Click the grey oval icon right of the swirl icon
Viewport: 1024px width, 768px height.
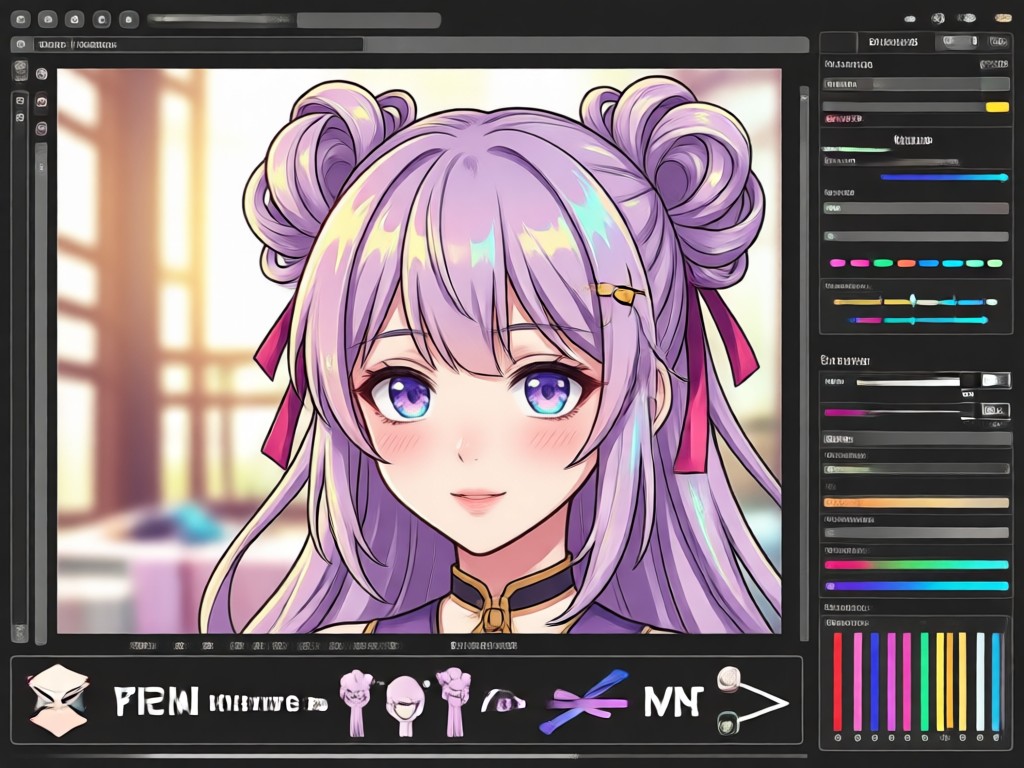point(969,18)
